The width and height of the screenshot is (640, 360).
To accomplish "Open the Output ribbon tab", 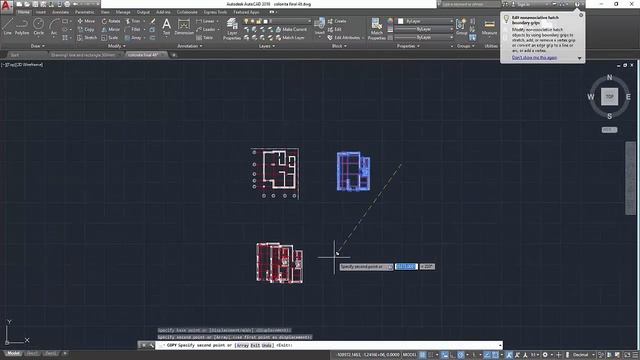I will [x=143, y=12].
